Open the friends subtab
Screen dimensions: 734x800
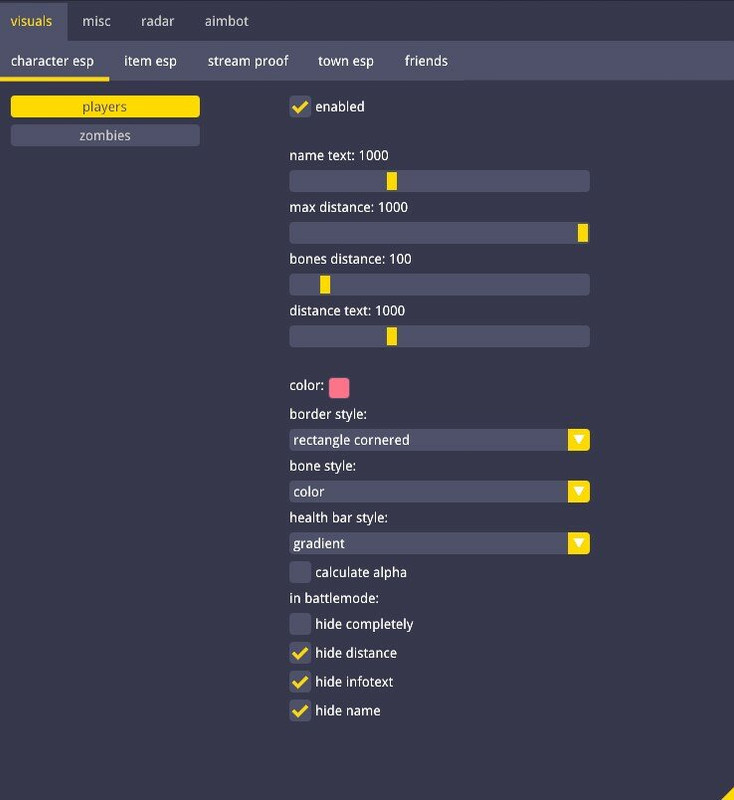click(426, 61)
